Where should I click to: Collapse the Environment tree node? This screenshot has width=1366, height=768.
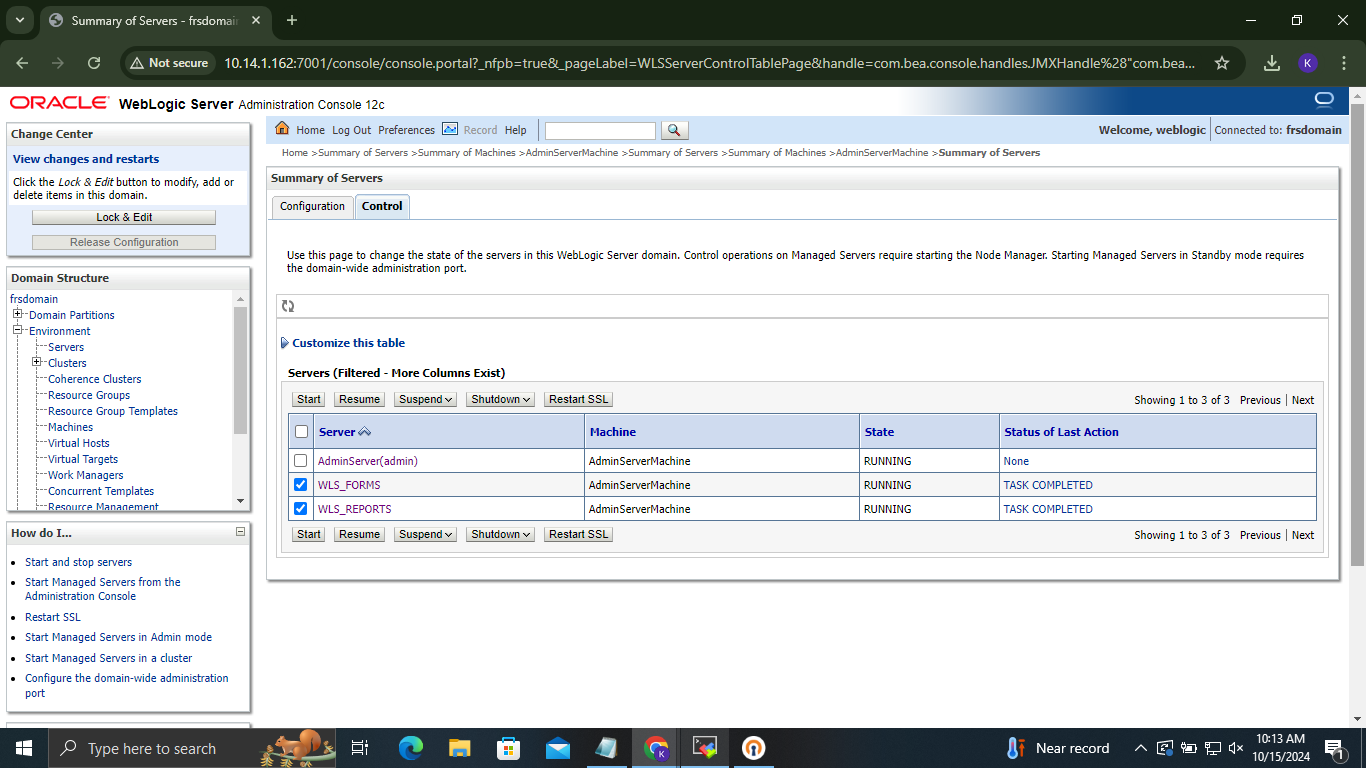(17, 331)
